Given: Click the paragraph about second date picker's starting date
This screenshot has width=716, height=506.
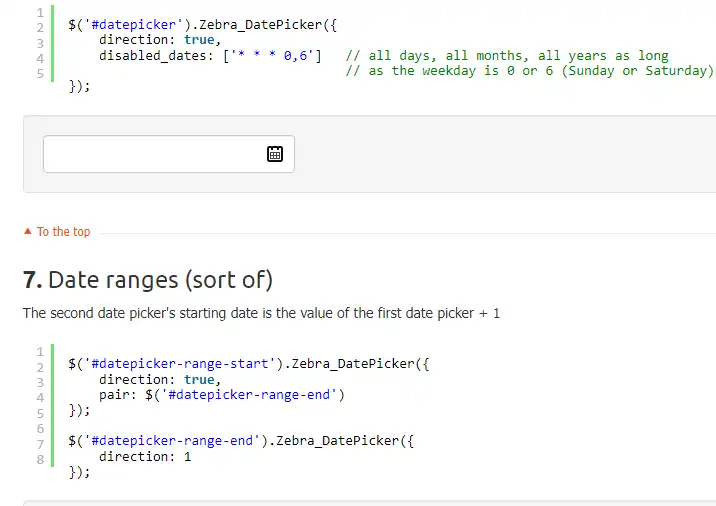Looking at the screenshot, I should [x=261, y=313].
